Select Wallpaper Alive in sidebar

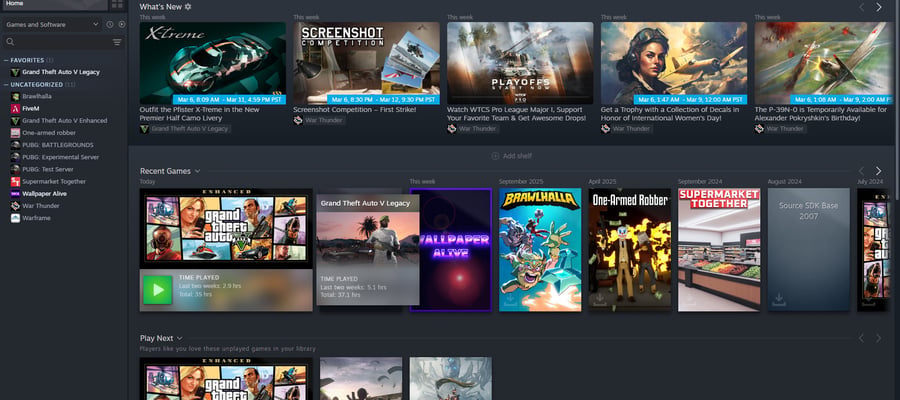[45, 194]
